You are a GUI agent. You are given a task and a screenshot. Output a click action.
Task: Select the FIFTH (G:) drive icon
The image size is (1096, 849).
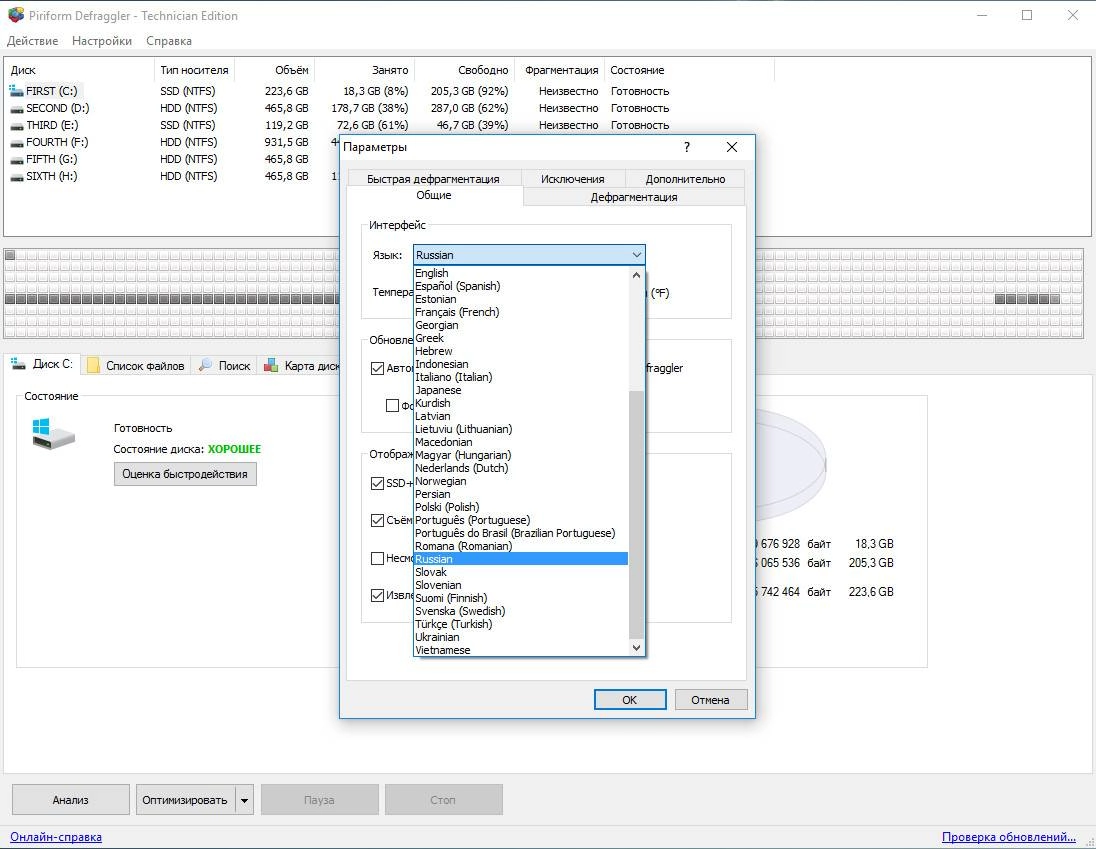click(16, 159)
